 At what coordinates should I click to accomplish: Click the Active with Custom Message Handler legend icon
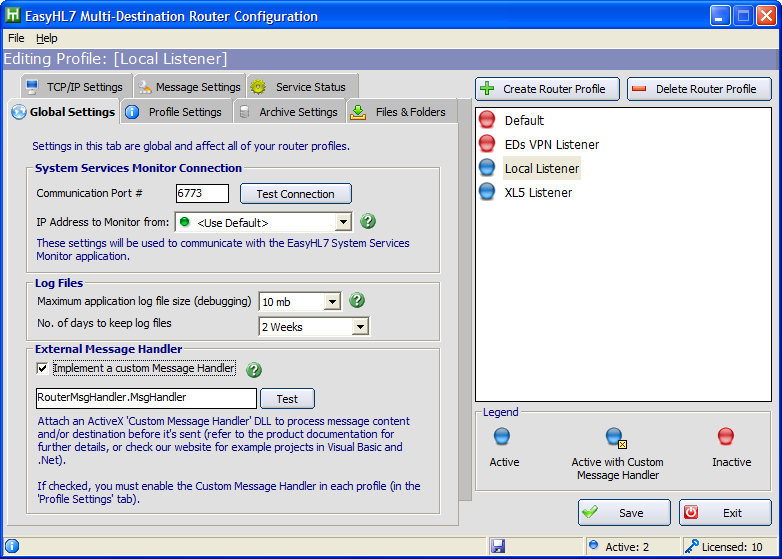click(x=615, y=438)
